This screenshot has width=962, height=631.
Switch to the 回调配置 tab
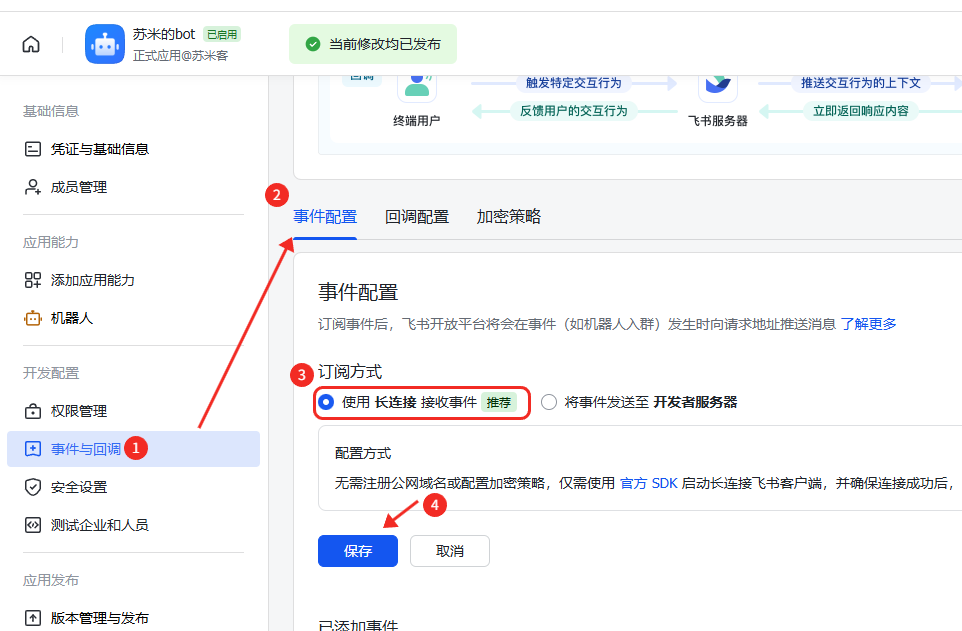pyautogui.click(x=417, y=217)
